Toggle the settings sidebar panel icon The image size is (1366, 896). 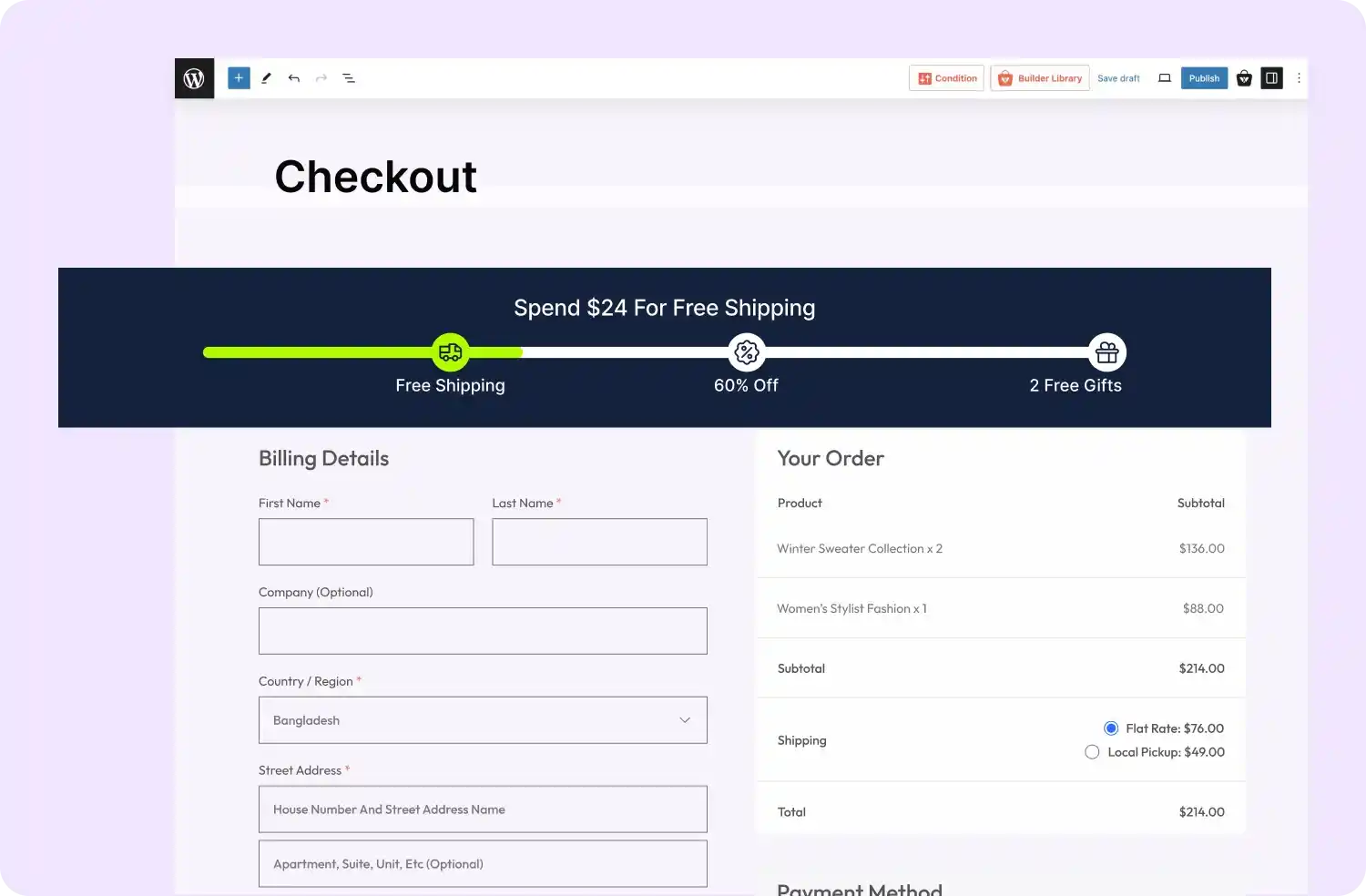1271,78
